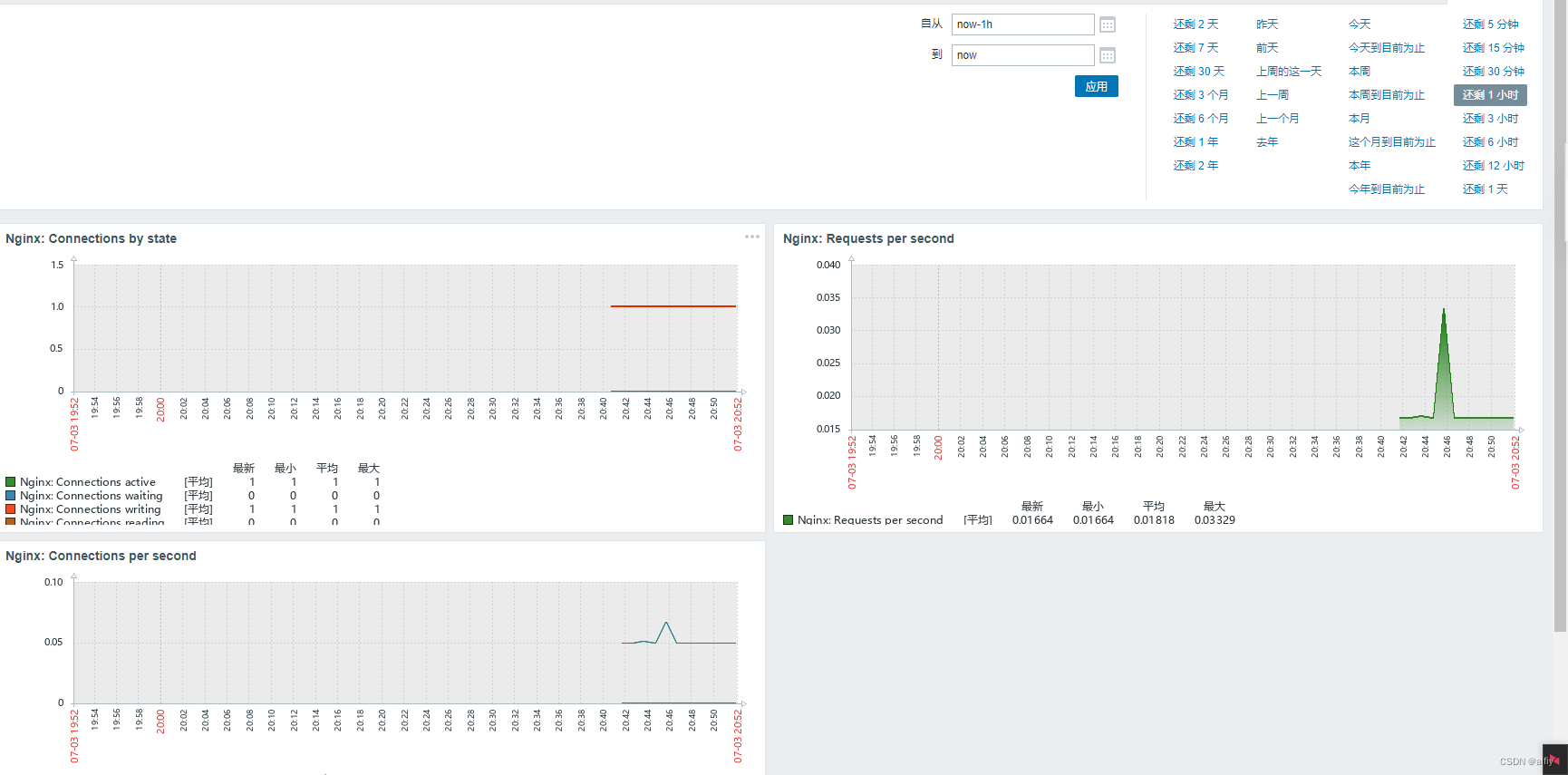Choose 去年 preset
This screenshot has height=775, width=1568.
pyautogui.click(x=1267, y=142)
